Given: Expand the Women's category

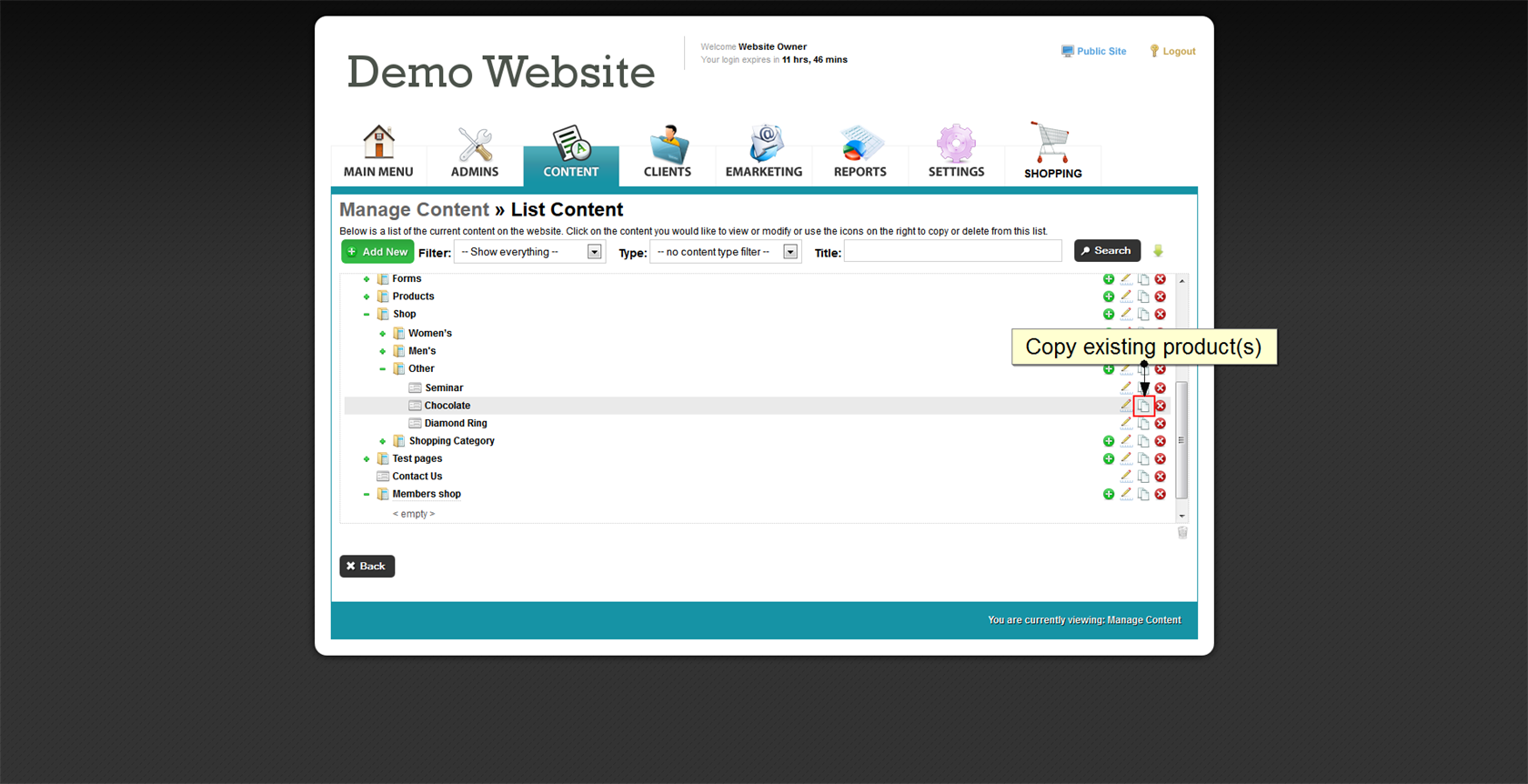Looking at the screenshot, I should tap(383, 334).
